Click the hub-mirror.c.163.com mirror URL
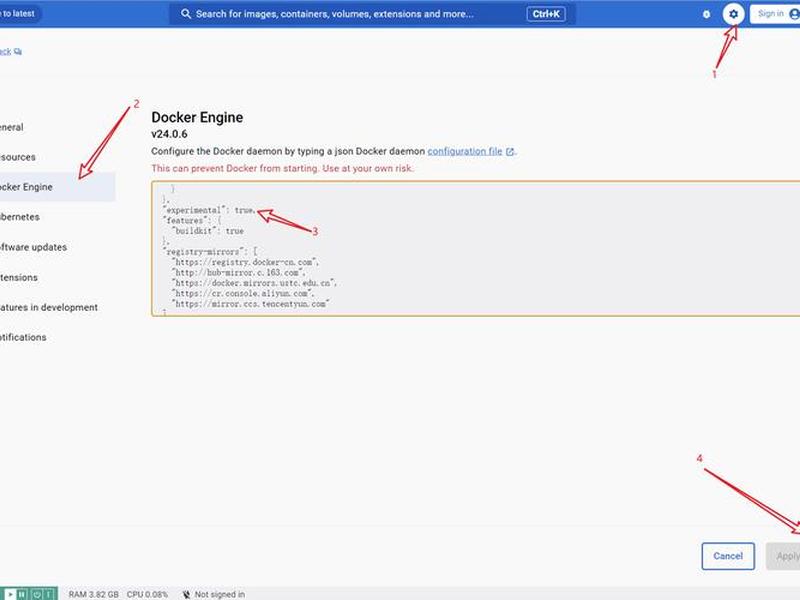The height and width of the screenshot is (600, 800). point(238,272)
